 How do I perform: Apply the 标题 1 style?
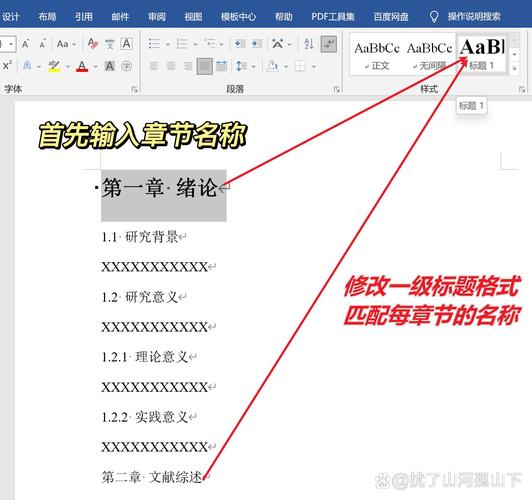(x=481, y=54)
